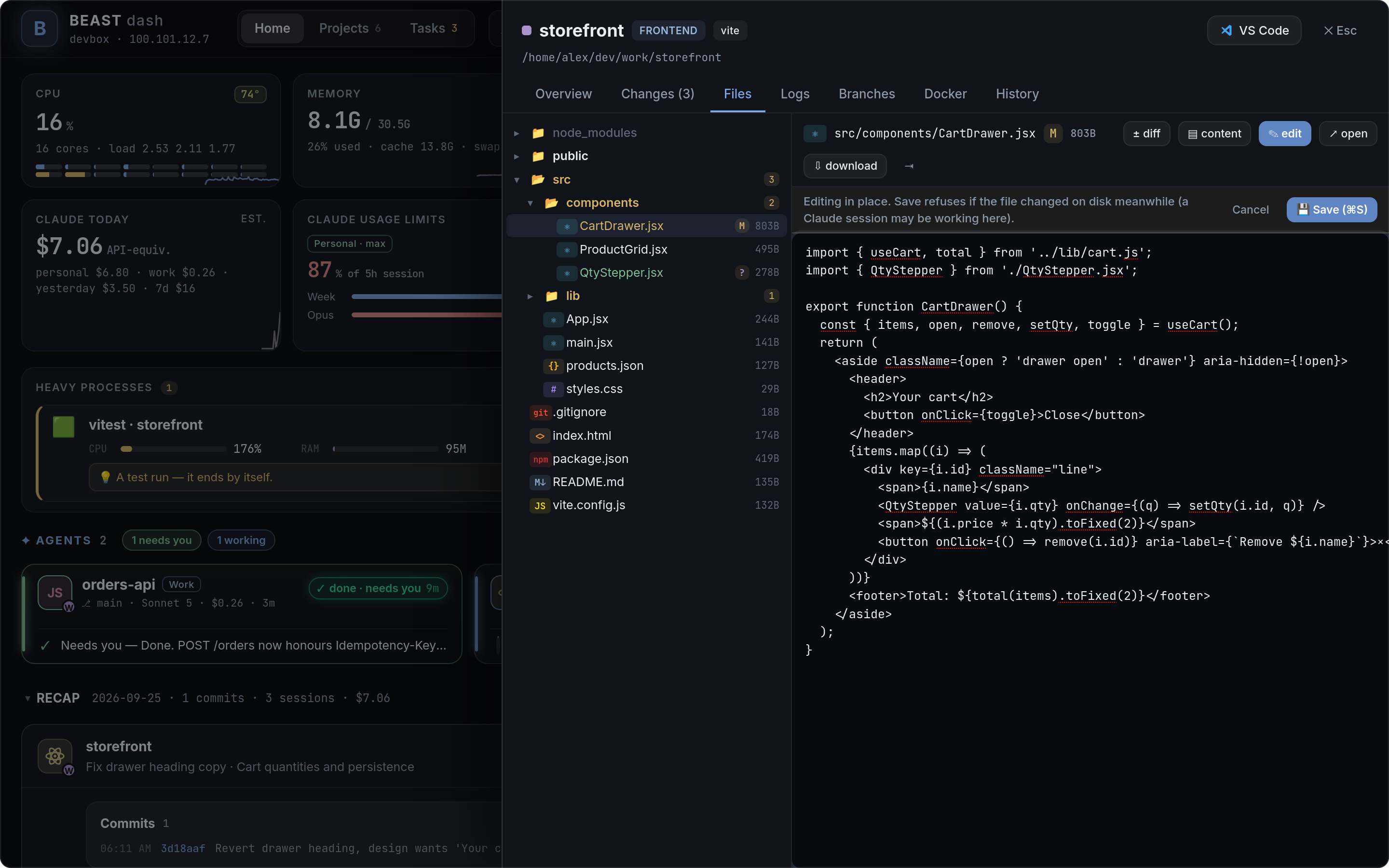This screenshot has height=868, width=1389.
Task: Click the npm icon of package.json
Action: point(540,459)
